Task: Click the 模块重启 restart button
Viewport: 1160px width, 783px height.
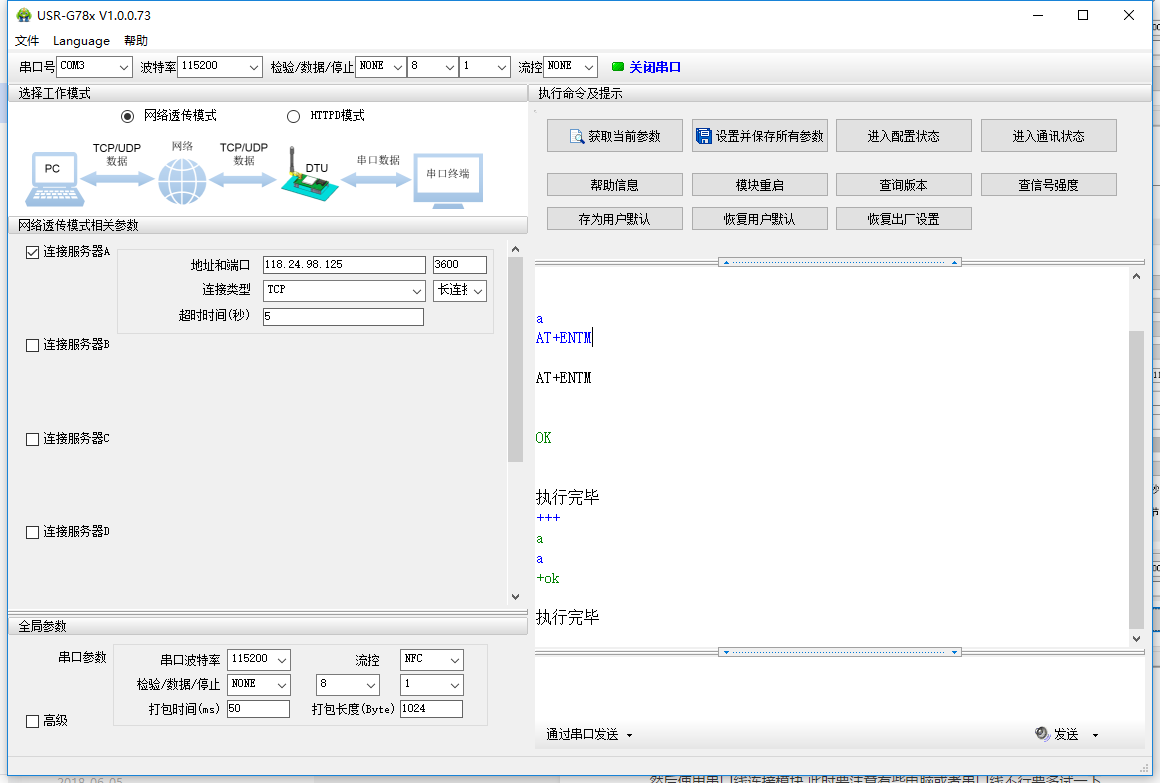Action: coord(758,184)
